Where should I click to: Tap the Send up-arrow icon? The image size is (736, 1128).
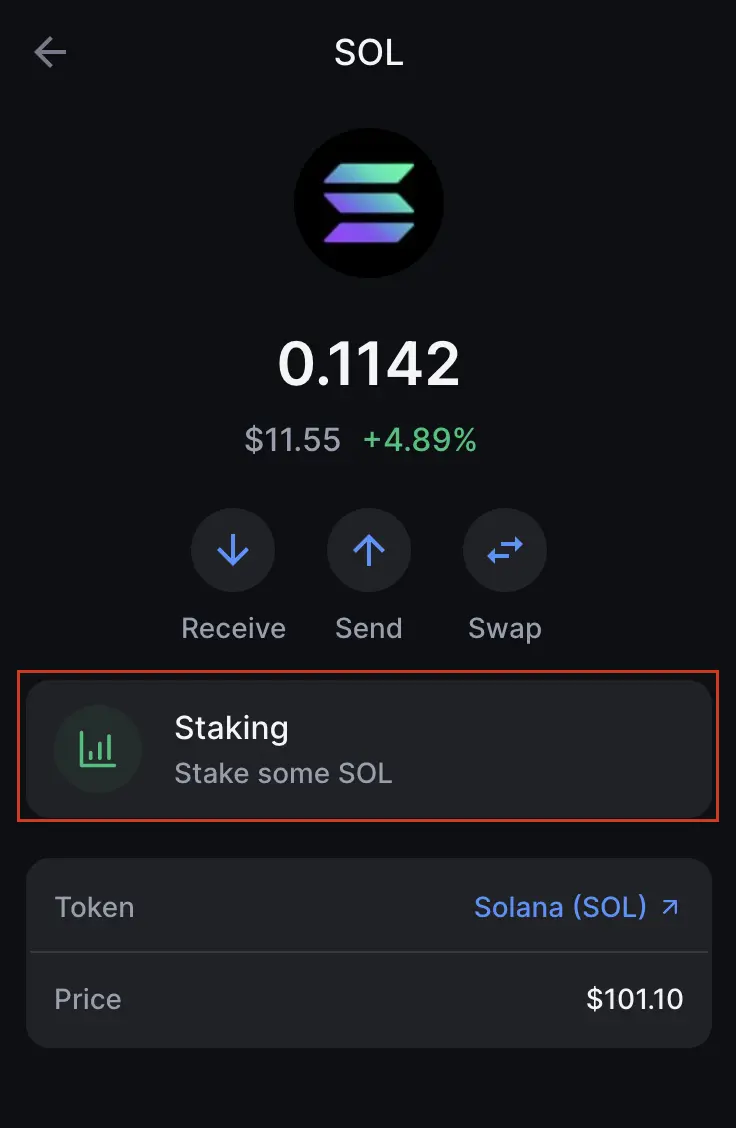pos(368,549)
